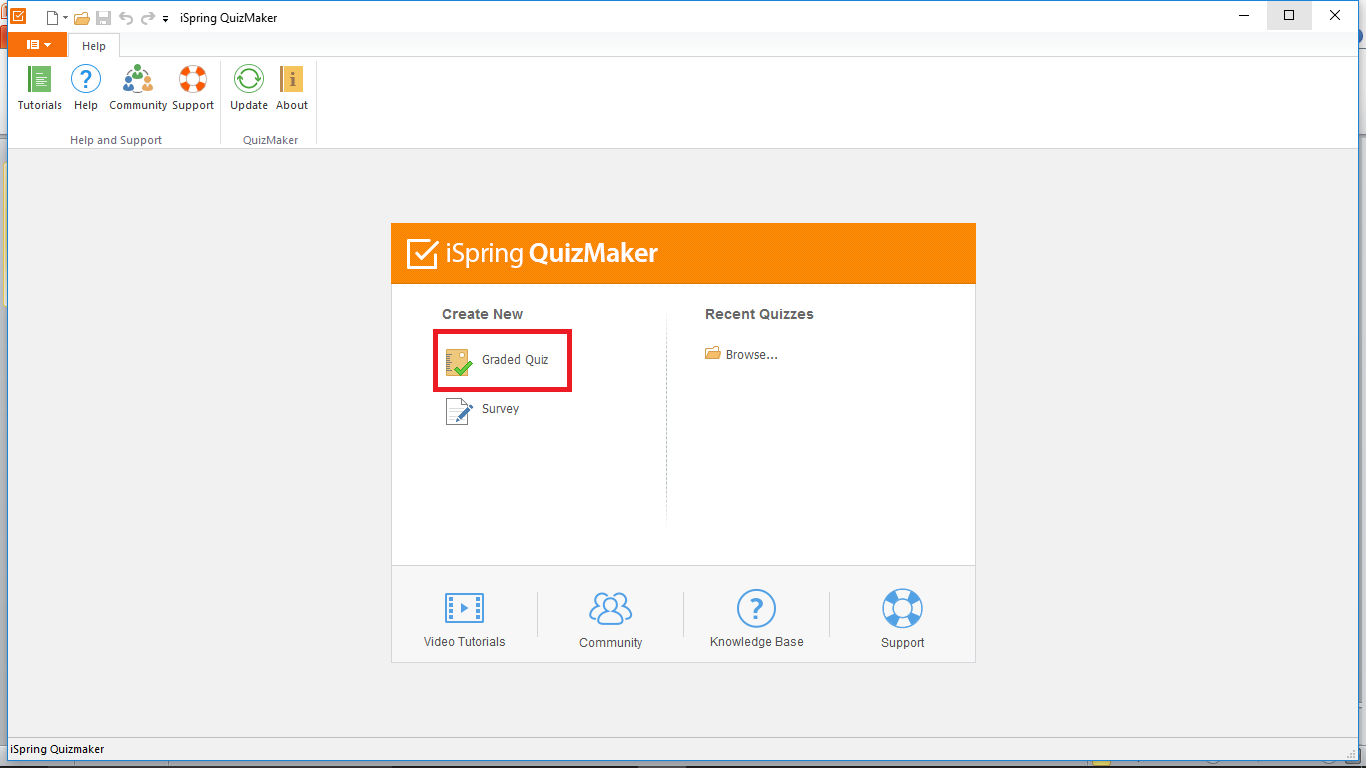Click the New document icon in title bar
The width and height of the screenshot is (1366, 768).
coord(52,18)
